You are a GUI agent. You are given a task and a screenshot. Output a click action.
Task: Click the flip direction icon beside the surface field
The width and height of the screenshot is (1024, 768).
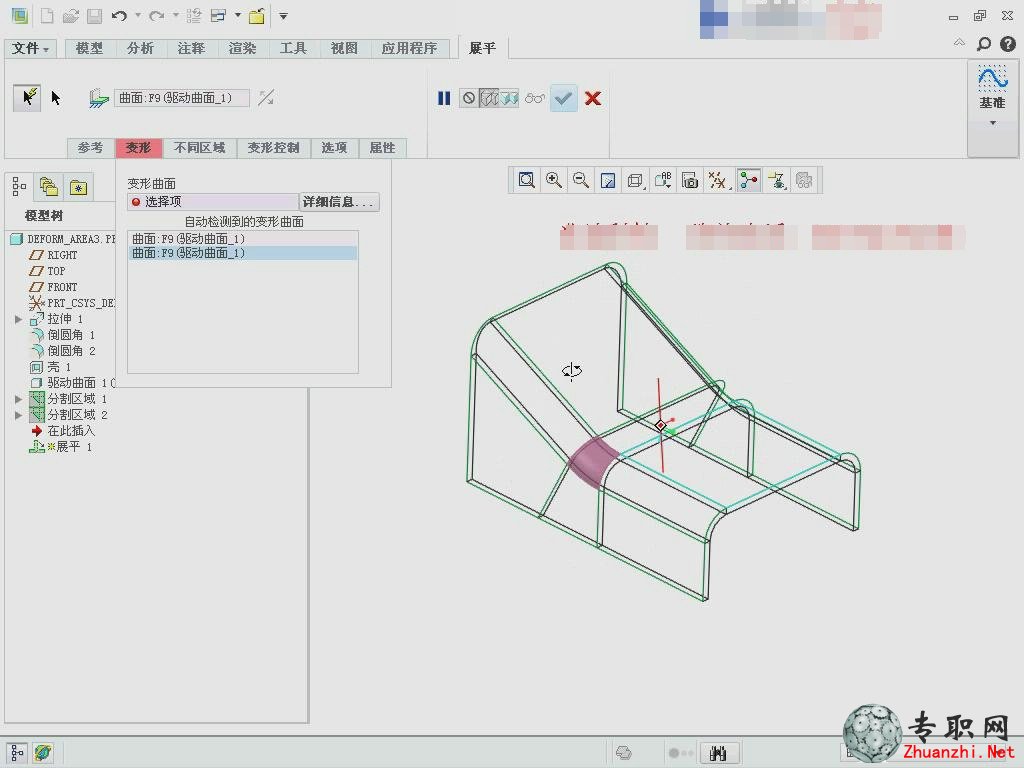point(266,98)
